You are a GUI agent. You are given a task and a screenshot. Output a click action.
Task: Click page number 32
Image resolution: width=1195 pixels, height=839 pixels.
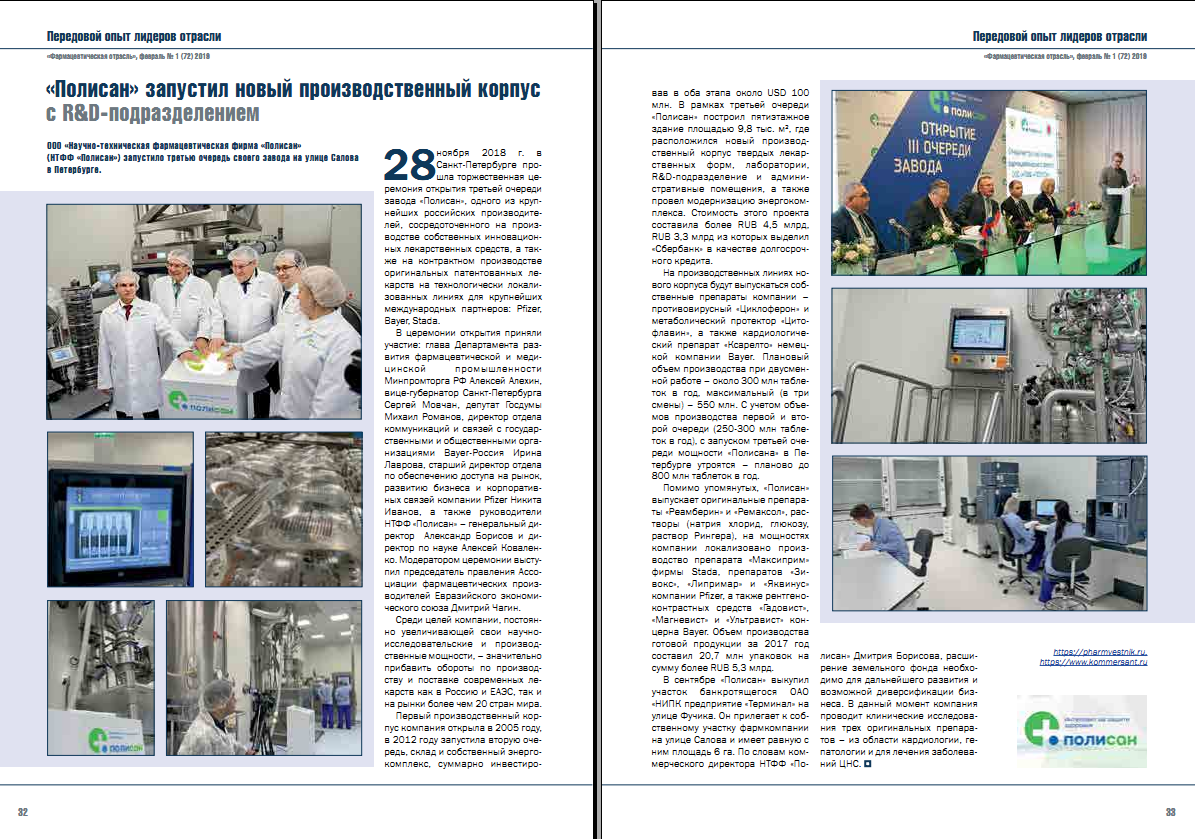pos(23,811)
